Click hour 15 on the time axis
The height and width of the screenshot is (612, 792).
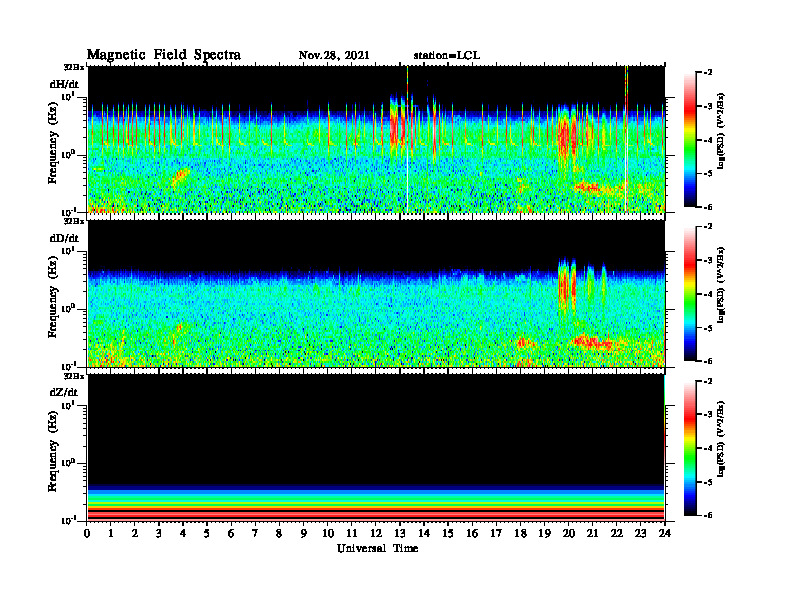(448, 534)
